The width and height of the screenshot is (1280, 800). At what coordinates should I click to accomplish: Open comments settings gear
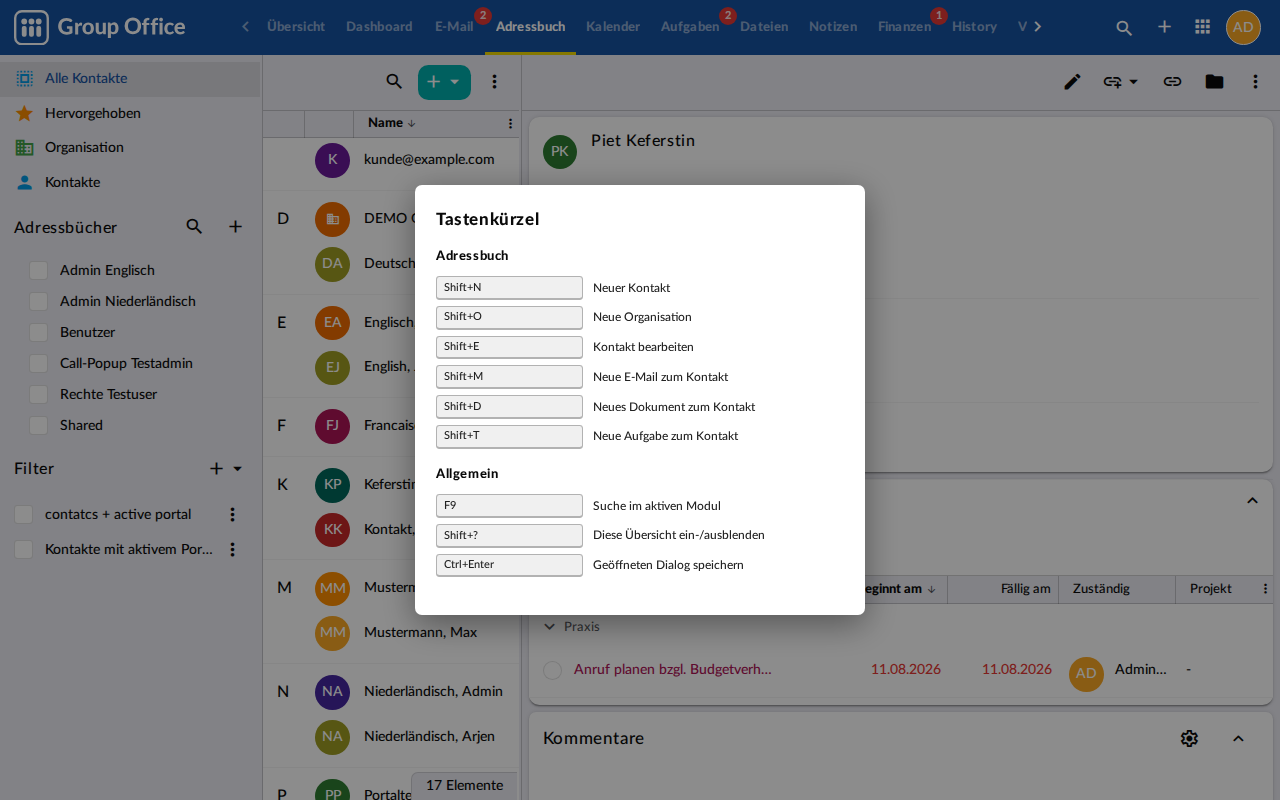point(1189,738)
